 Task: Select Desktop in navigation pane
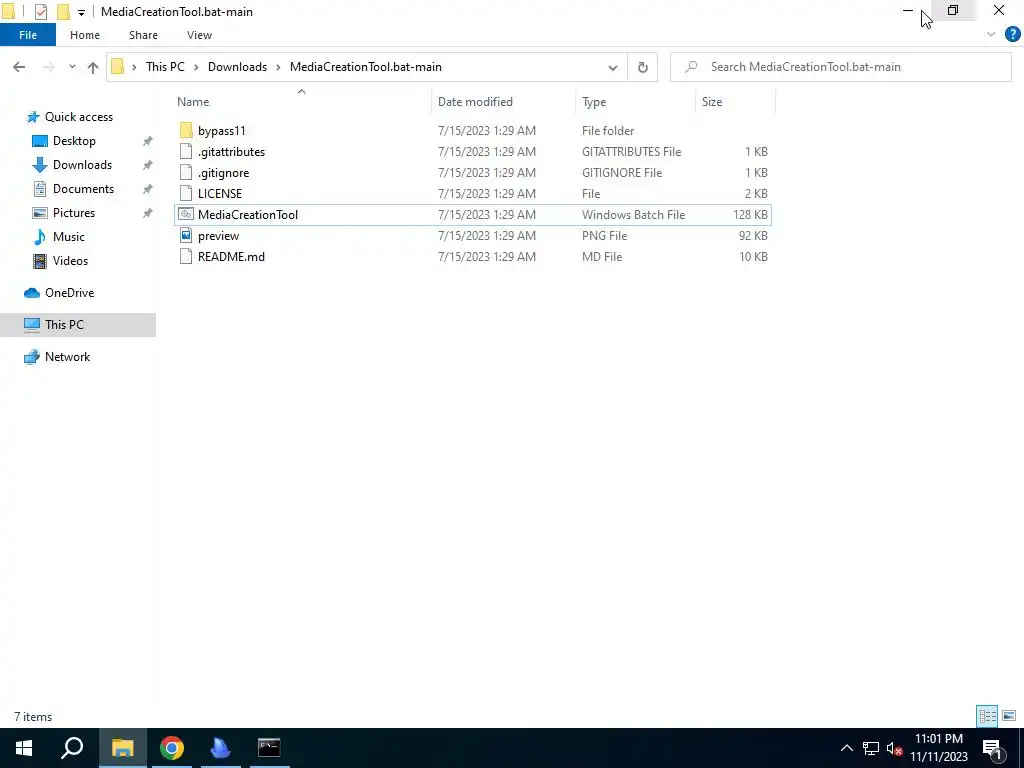pos(74,141)
